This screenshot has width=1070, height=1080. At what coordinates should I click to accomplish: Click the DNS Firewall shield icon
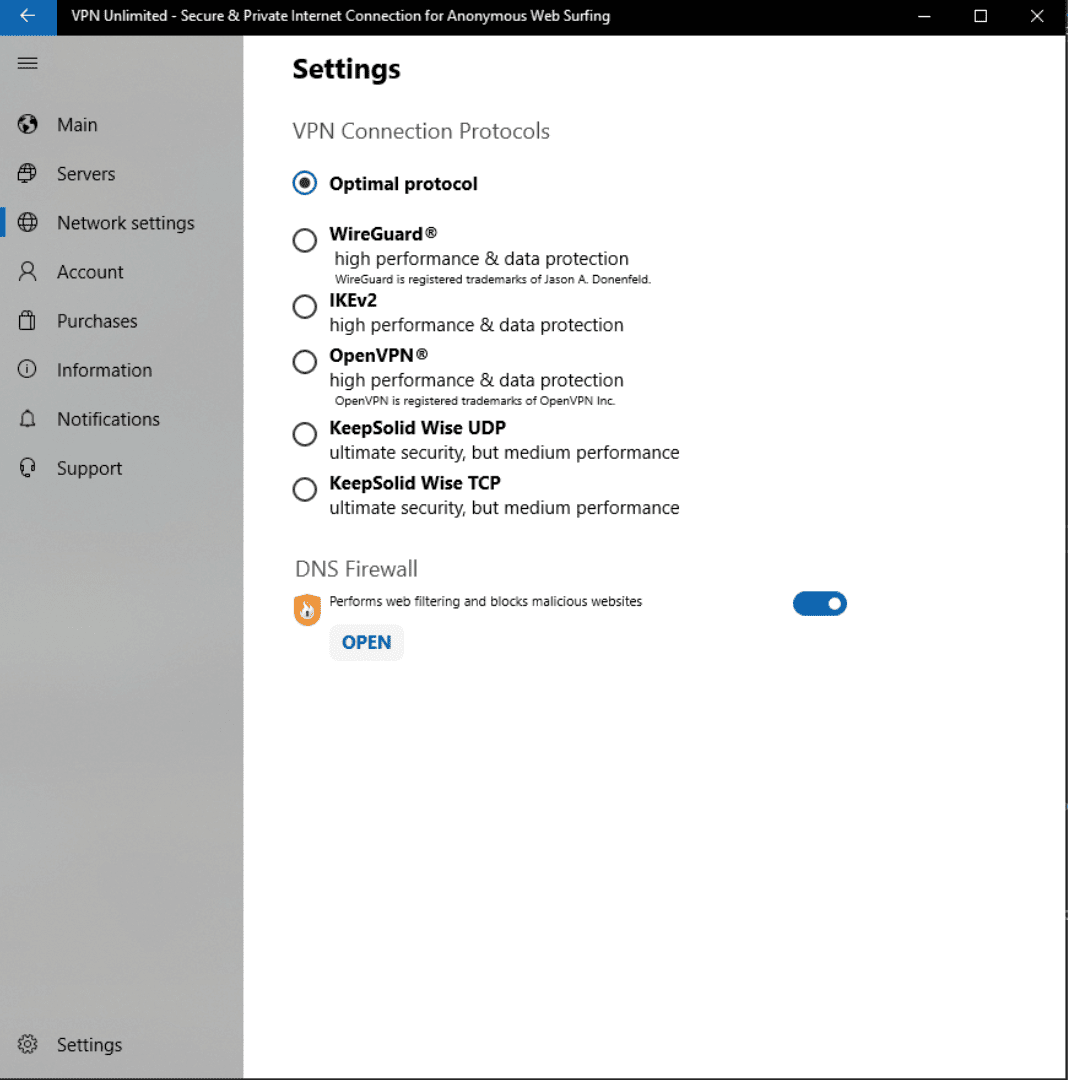pyautogui.click(x=307, y=610)
